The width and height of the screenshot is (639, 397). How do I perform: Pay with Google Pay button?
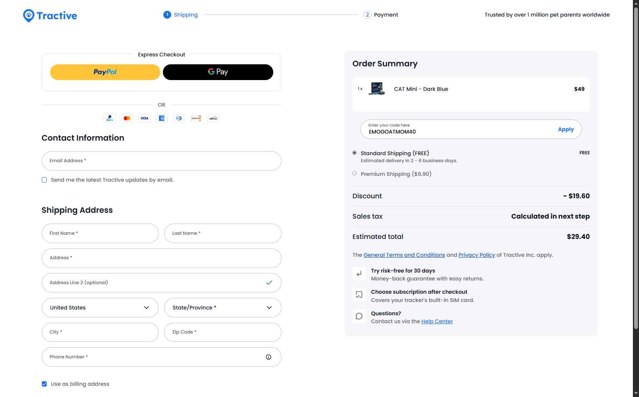click(x=218, y=72)
